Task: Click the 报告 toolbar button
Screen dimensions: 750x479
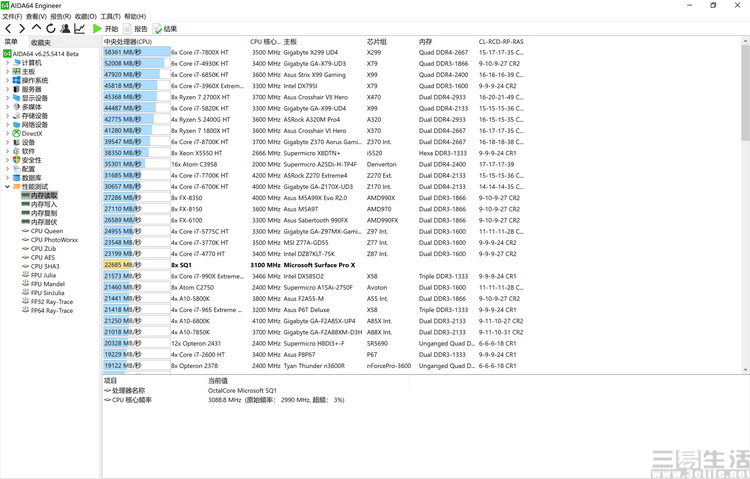Action: coord(136,29)
